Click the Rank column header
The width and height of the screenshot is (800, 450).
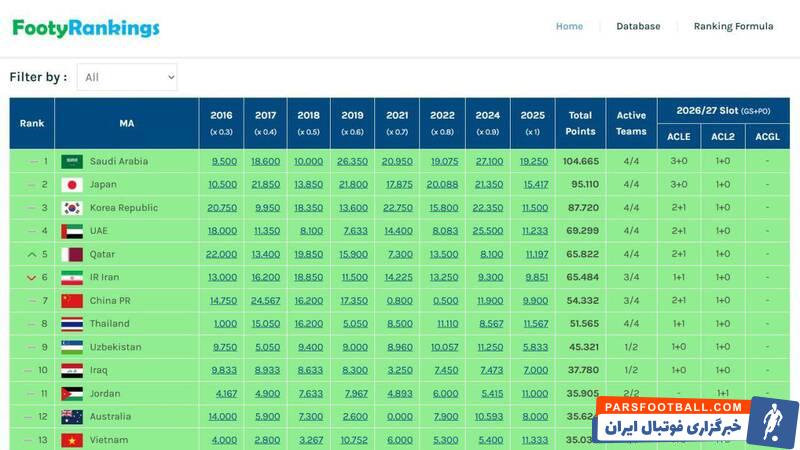coord(32,123)
